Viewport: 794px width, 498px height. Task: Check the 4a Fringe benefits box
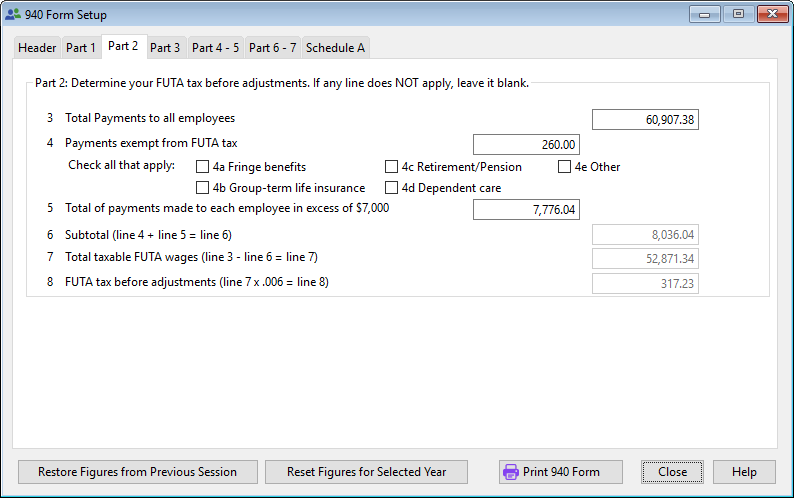click(x=203, y=167)
